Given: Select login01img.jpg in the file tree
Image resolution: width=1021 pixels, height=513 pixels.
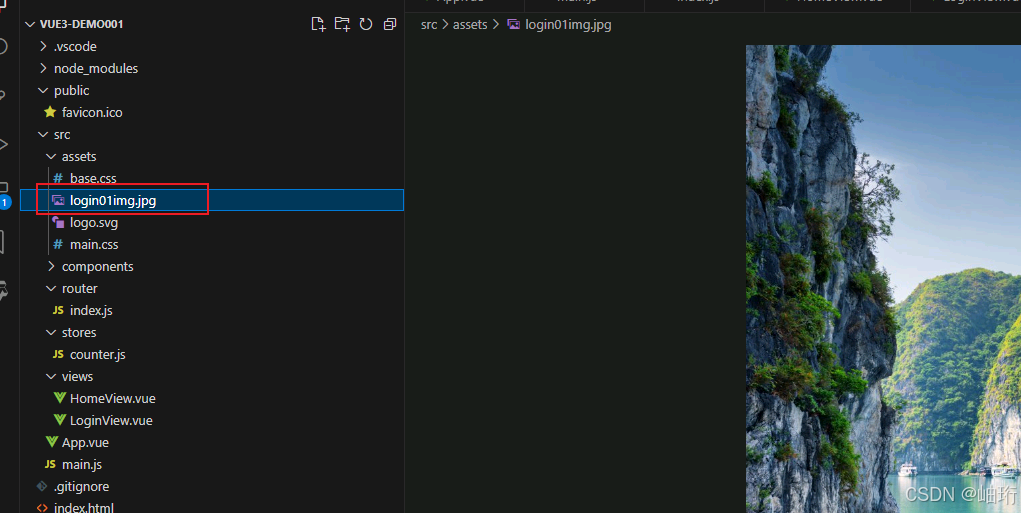Looking at the screenshot, I should pyautogui.click(x=212, y=201).
